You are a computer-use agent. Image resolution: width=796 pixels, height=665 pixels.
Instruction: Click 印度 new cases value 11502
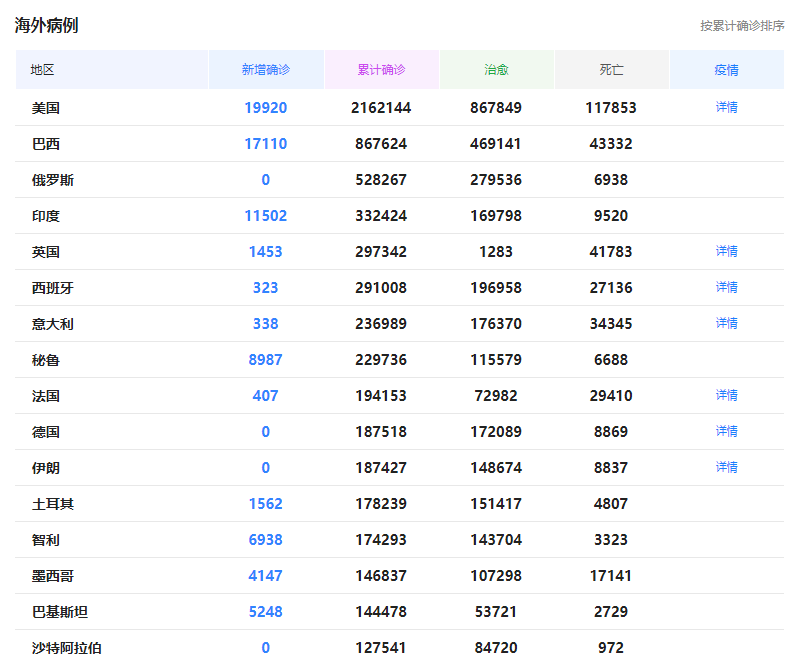(266, 216)
